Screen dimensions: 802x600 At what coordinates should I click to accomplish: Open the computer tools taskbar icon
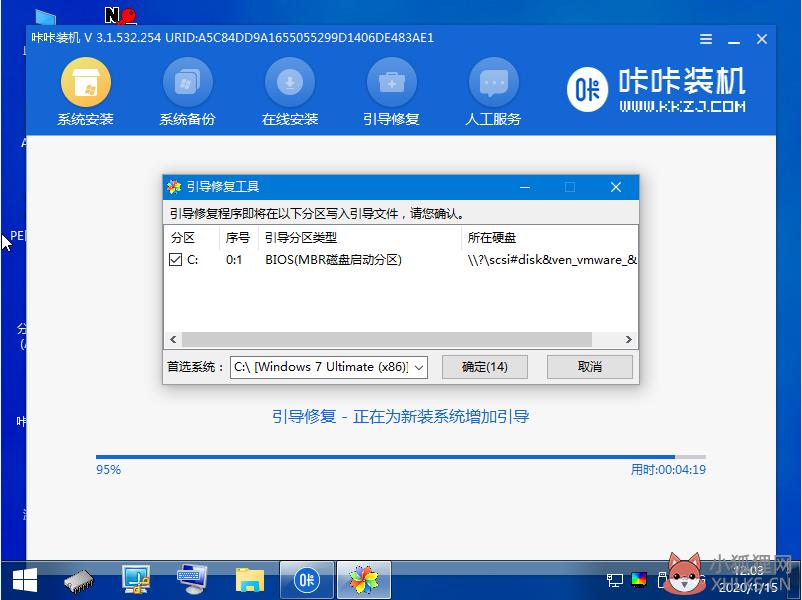point(136,580)
